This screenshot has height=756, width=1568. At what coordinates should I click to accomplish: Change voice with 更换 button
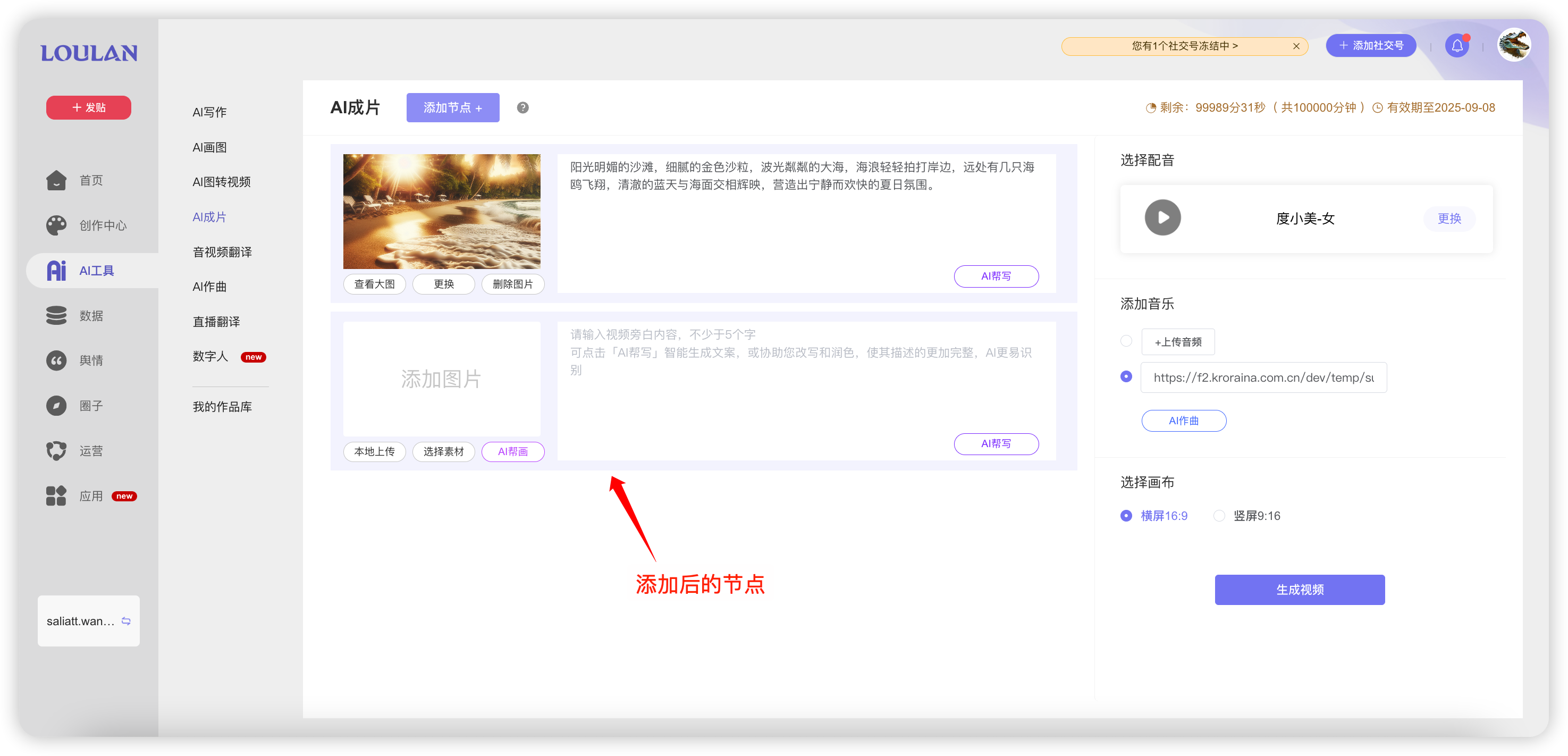[1449, 219]
